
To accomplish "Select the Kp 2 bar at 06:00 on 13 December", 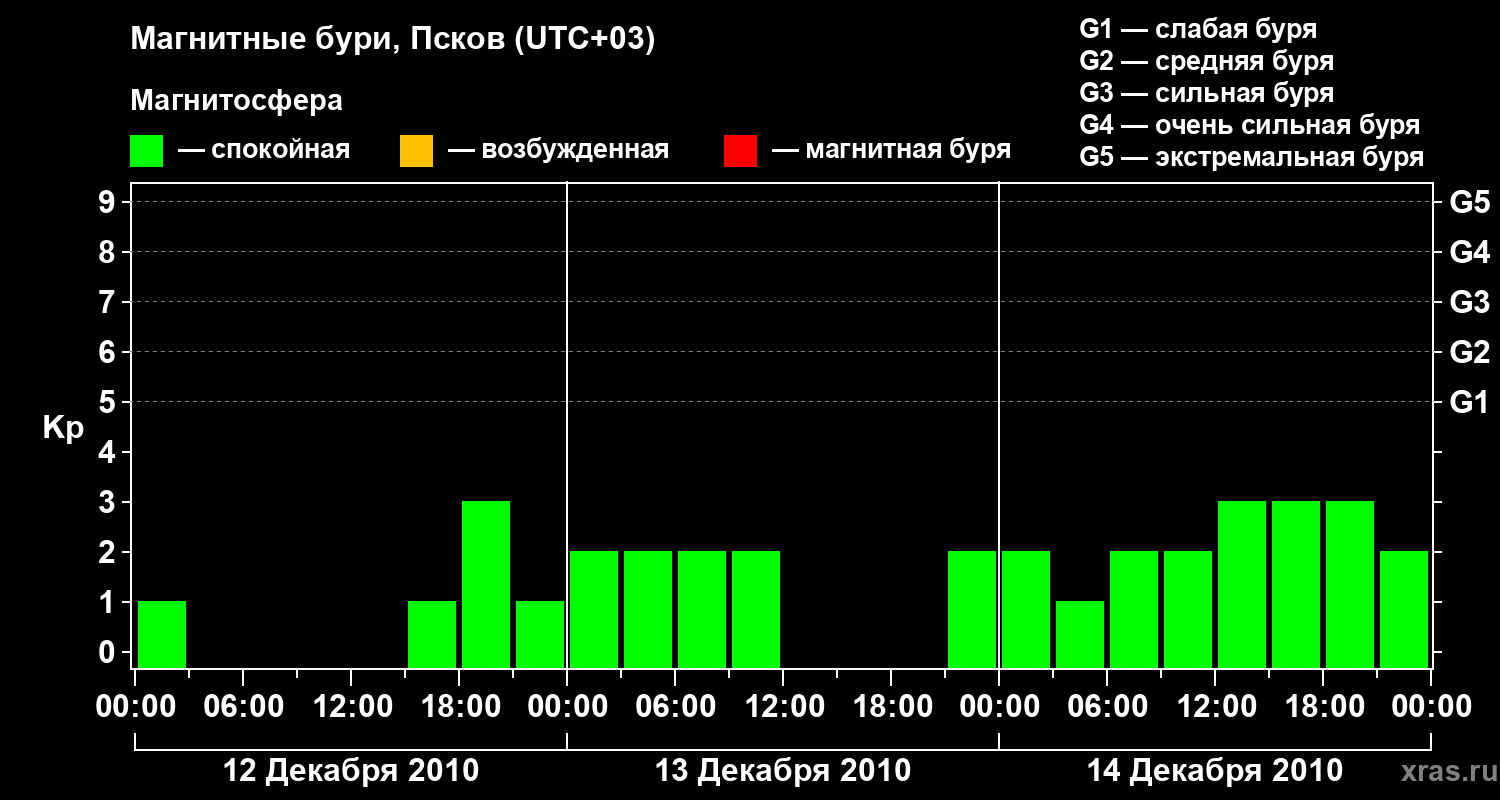I will 702,609.
